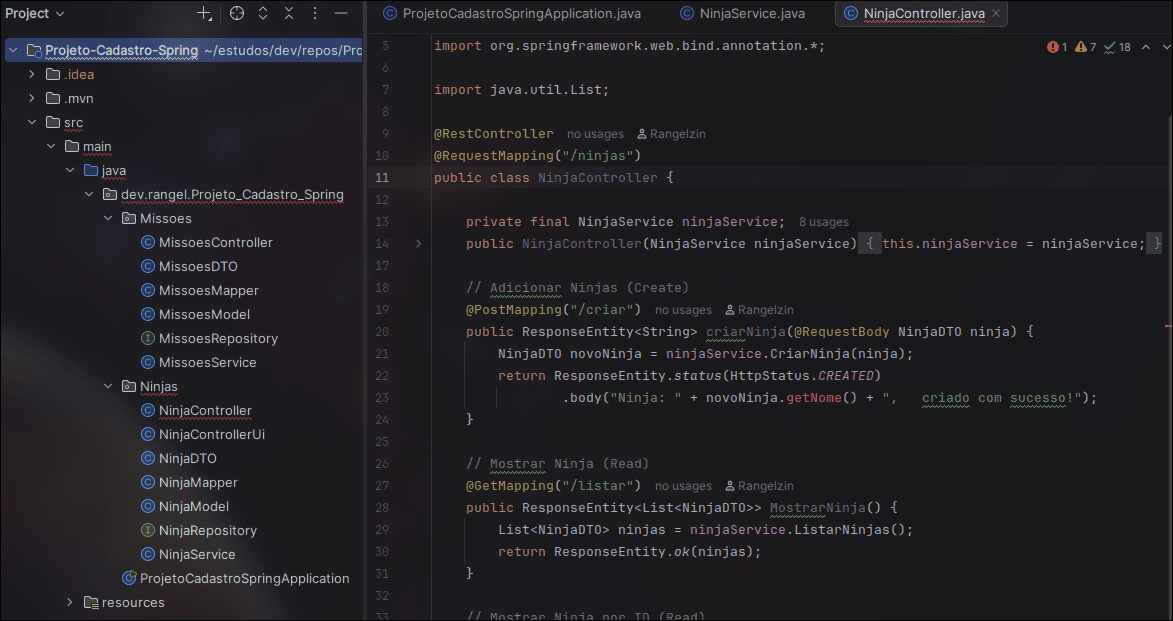Collapse the Projeto-Cadastro-Spring root node
Screen dimensions: 1173x621
tap(13, 51)
